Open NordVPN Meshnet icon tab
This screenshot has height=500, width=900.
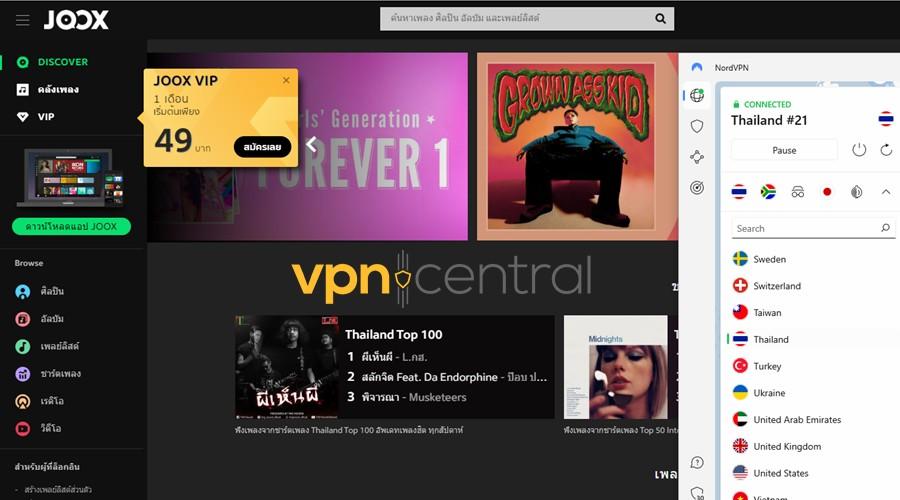(x=697, y=157)
